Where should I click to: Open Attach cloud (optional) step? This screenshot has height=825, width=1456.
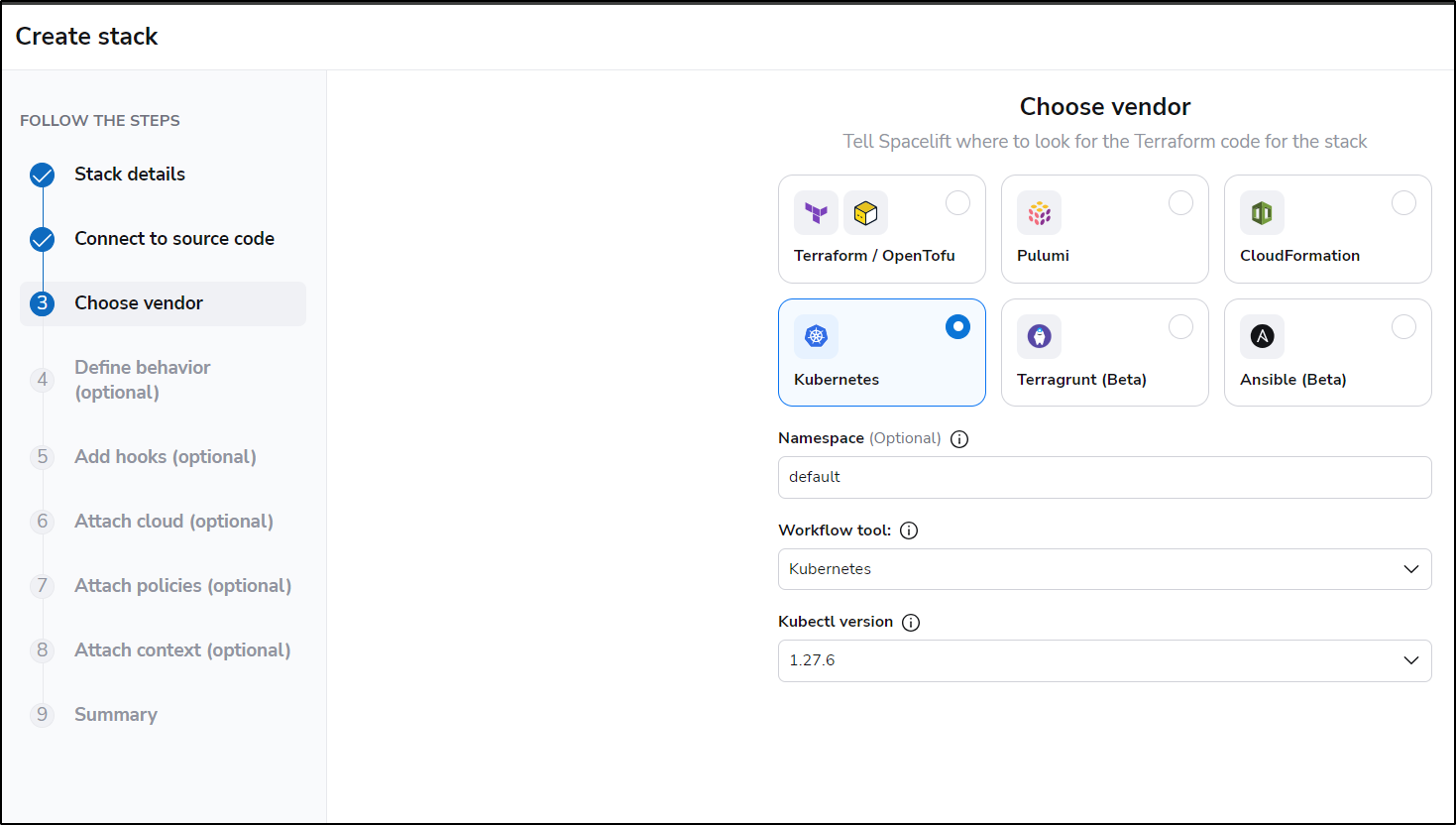(173, 522)
